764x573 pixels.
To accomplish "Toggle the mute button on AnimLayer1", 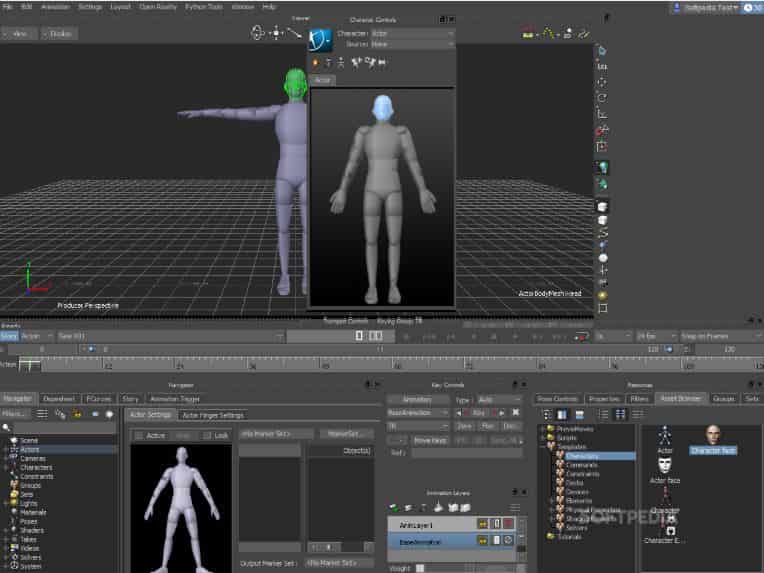I will coord(496,524).
